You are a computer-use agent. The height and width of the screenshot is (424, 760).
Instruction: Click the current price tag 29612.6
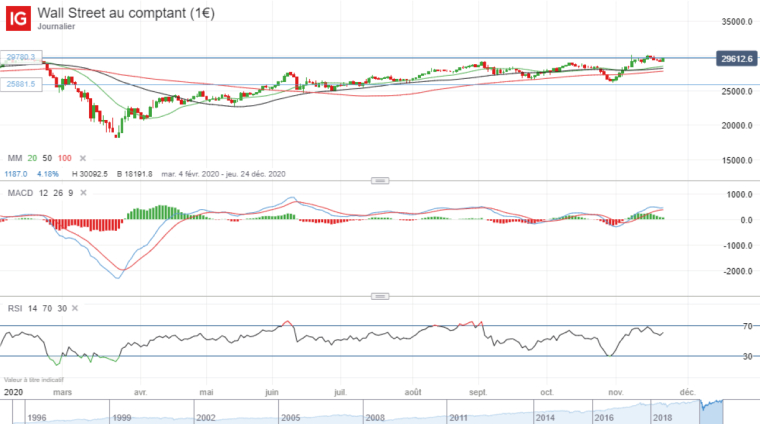tap(736, 59)
